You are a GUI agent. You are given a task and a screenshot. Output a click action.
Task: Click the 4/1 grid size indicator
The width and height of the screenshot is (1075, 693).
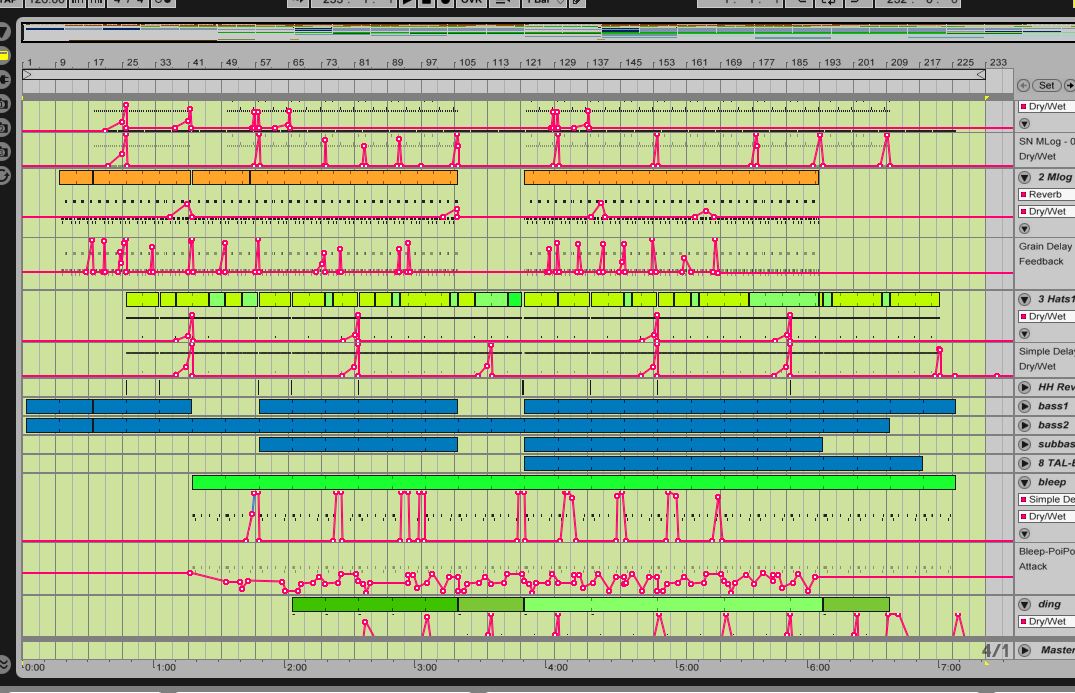pyautogui.click(x=995, y=651)
